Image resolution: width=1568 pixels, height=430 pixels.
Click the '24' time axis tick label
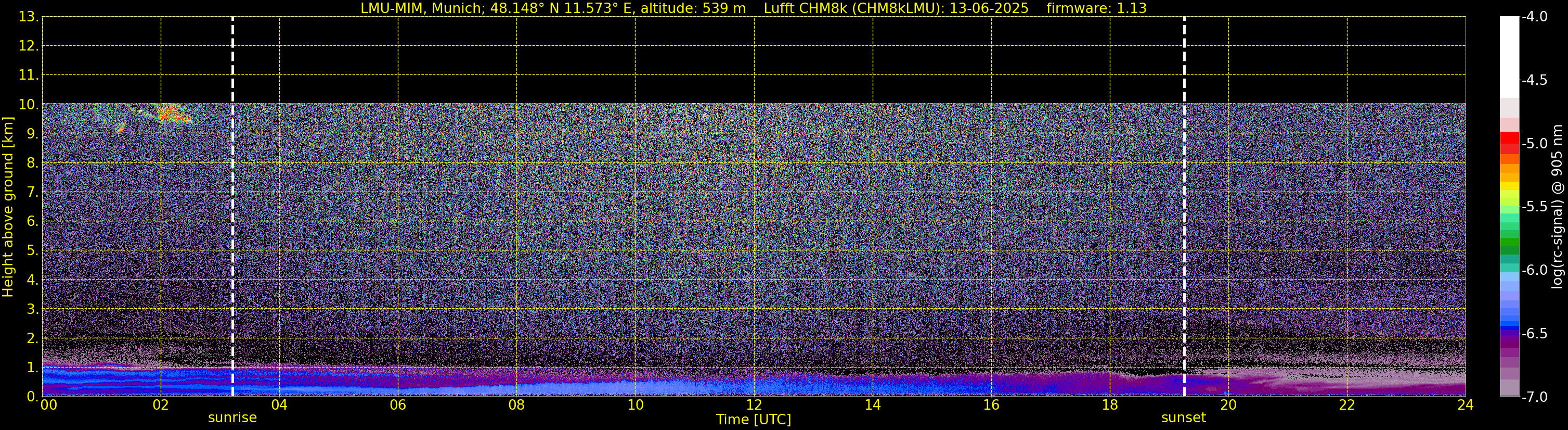click(x=1465, y=405)
